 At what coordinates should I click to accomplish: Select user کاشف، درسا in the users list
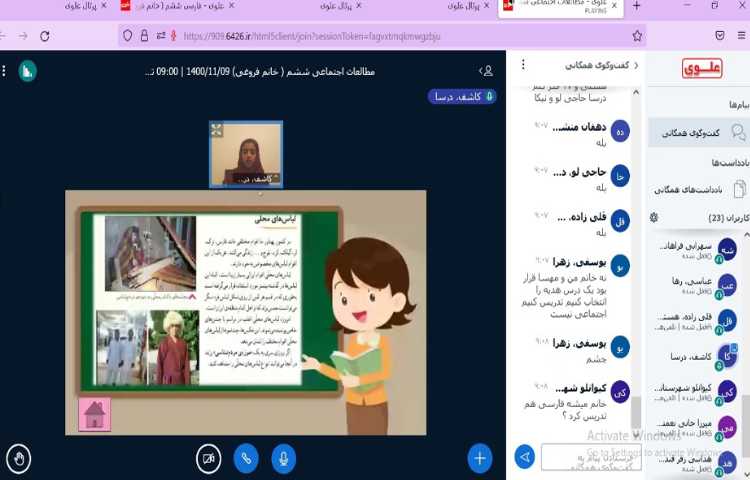pos(698,357)
